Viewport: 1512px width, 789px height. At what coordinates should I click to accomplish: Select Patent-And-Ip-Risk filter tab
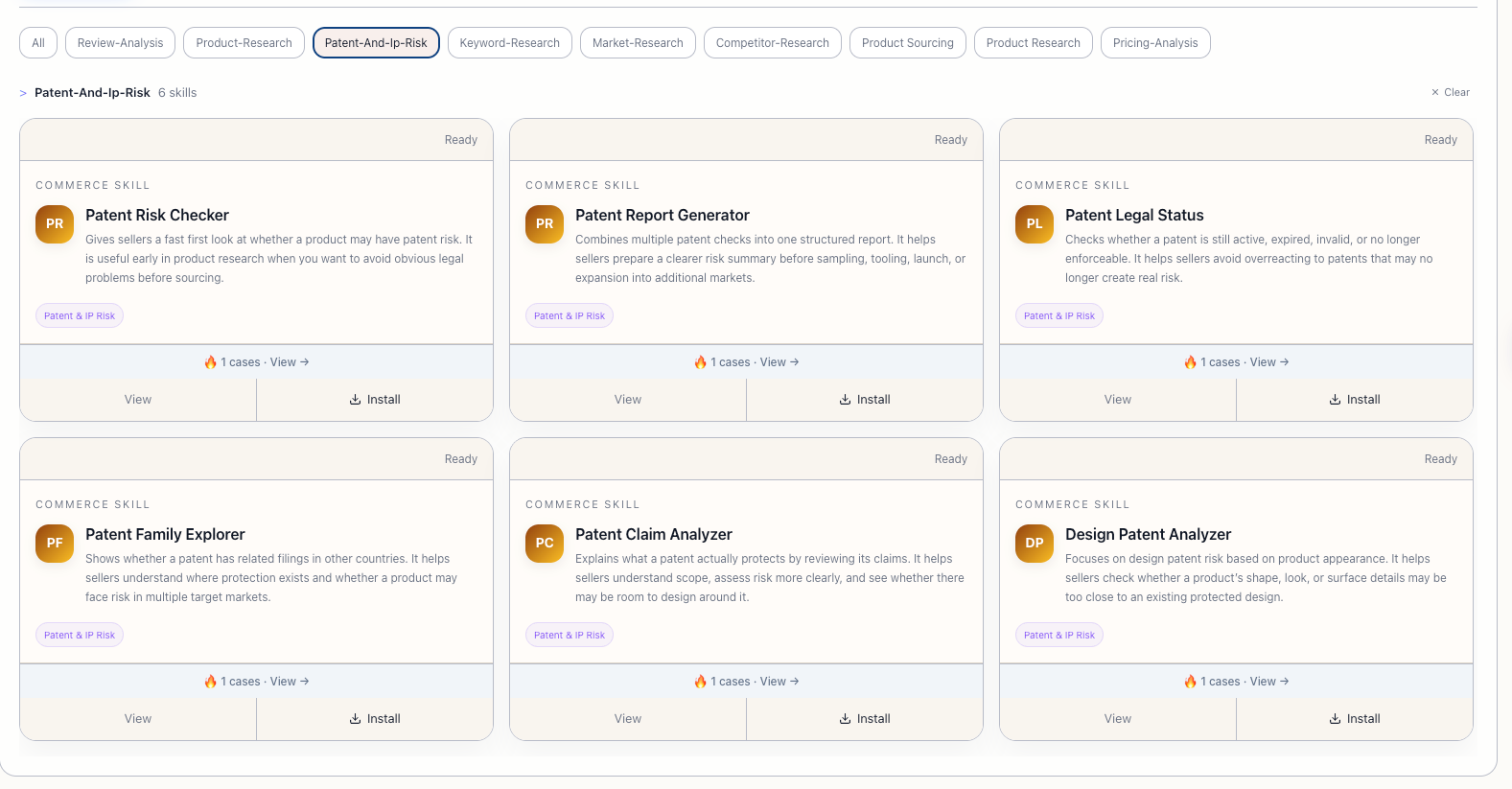pyautogui.click(x=376, y=42)
